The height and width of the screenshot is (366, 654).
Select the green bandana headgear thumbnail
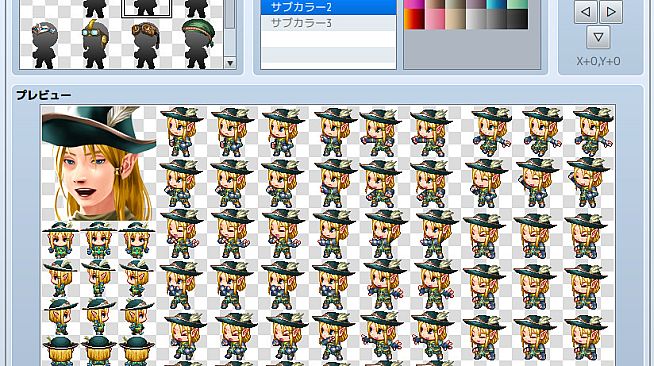click(198, 43)
